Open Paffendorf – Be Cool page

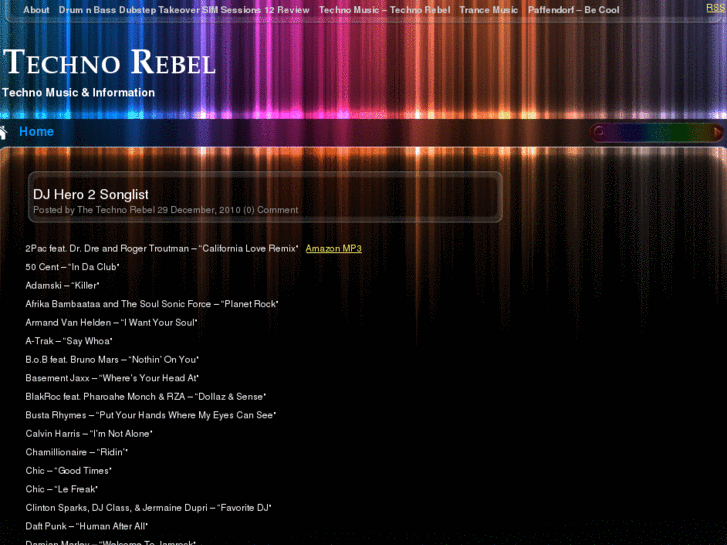click(574, 10)
